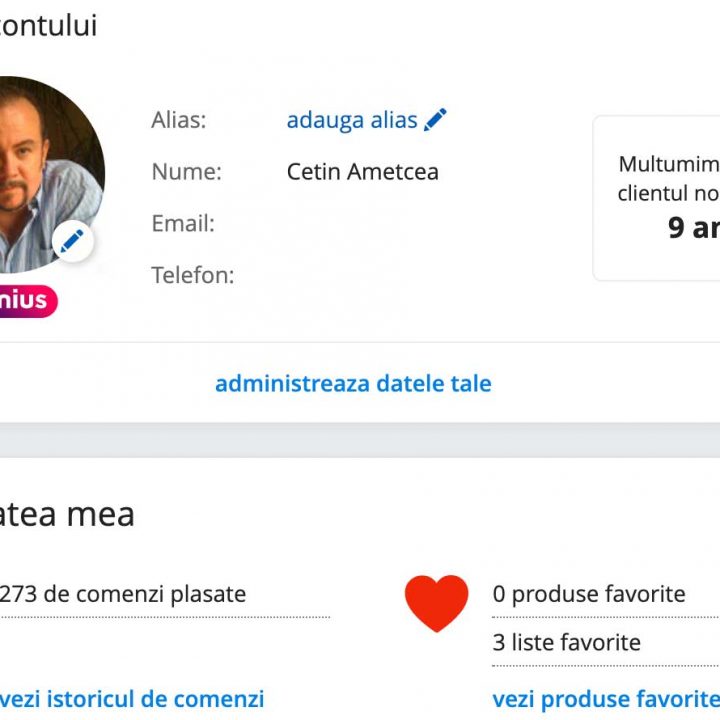Click the red heart favorites icon
The width and height of the screenshot is (720, 720).
click(436, 603)
